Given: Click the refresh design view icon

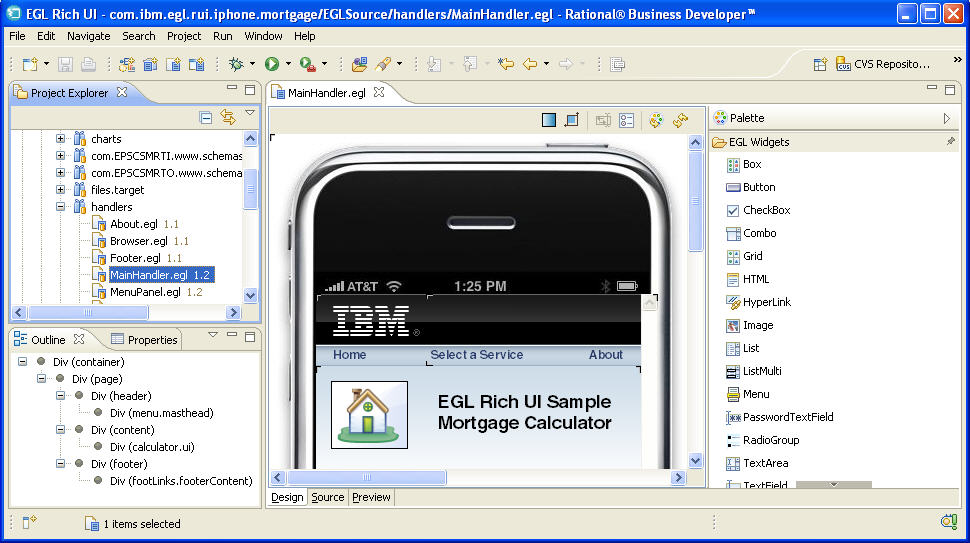Looking at the screenshot, I should tap(680, 120).
